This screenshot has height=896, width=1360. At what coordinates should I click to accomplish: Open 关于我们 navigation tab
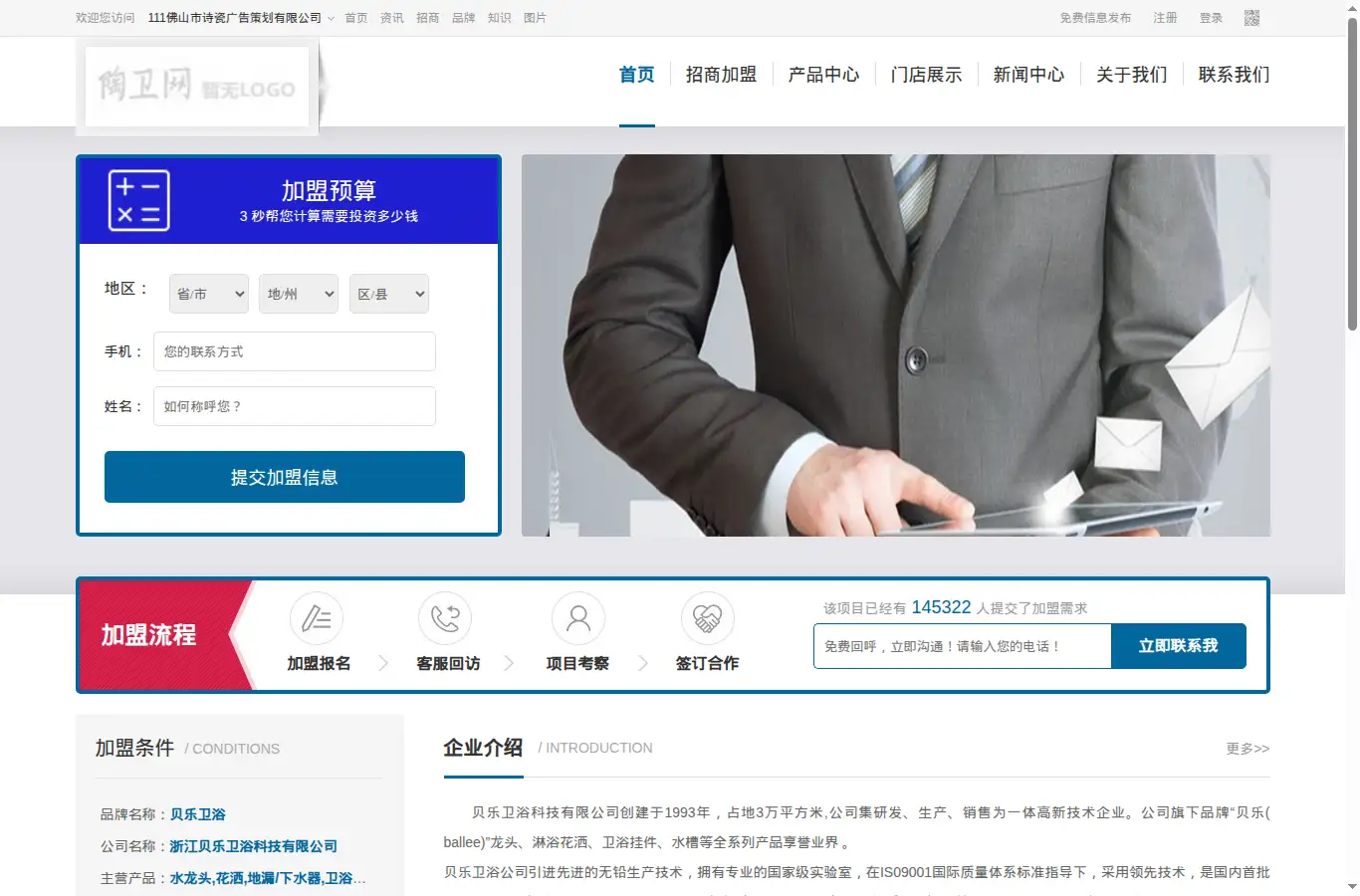[x=1131, y=75]
